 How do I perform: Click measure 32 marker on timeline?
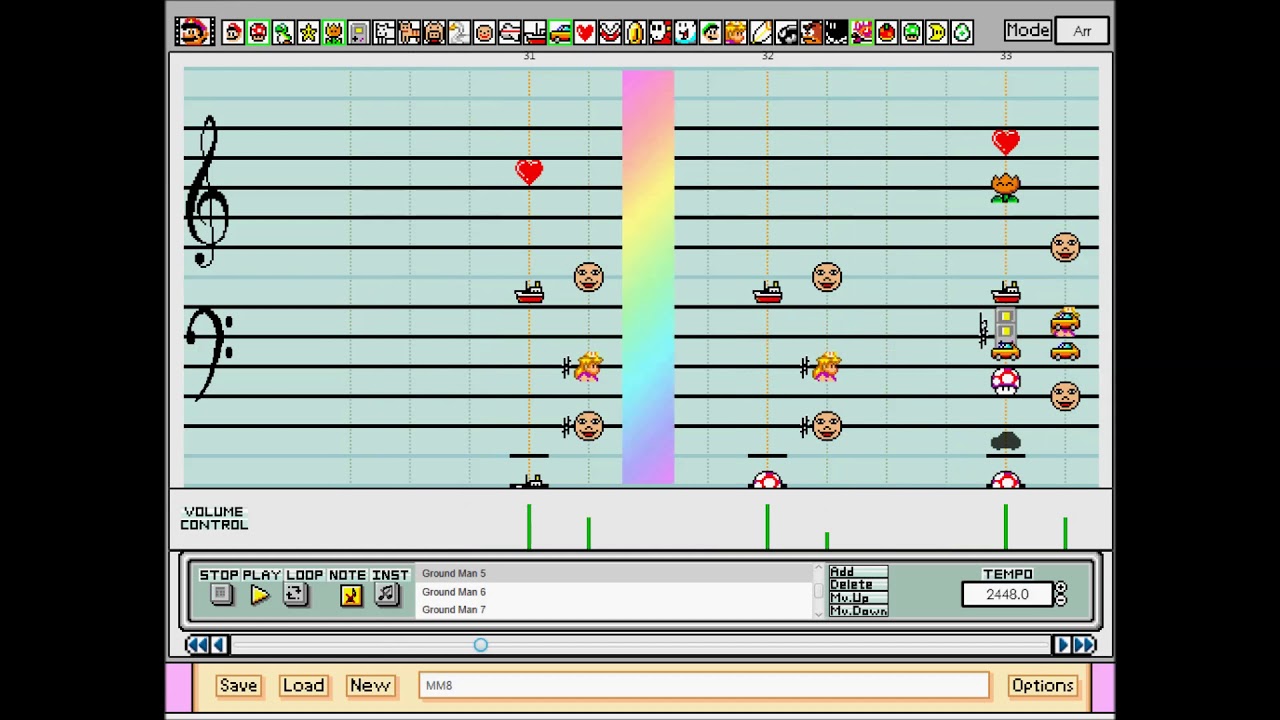pos(767,56)
